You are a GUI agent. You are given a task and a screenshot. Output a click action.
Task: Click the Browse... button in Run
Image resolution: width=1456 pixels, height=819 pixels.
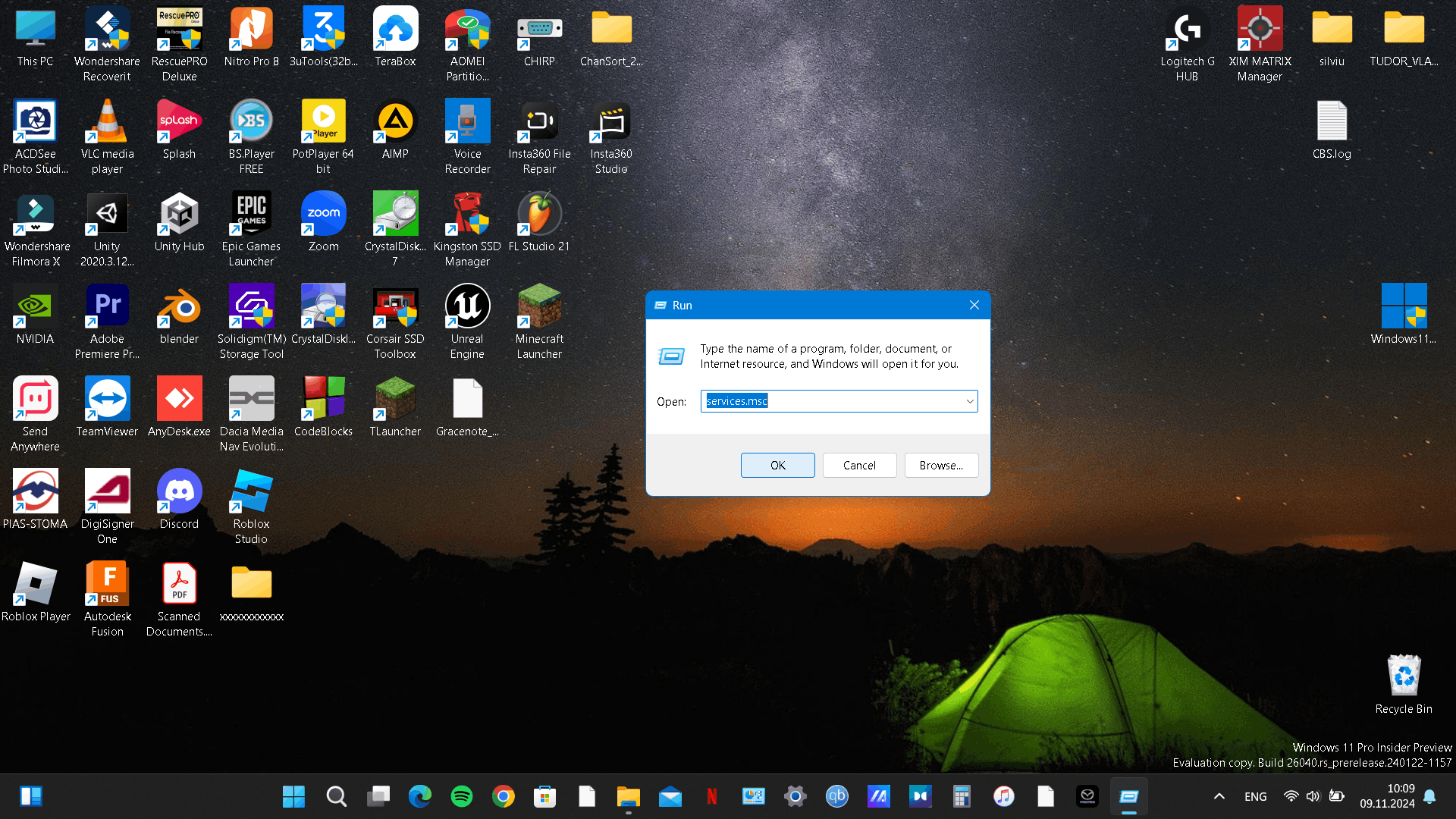pos(941,466)
